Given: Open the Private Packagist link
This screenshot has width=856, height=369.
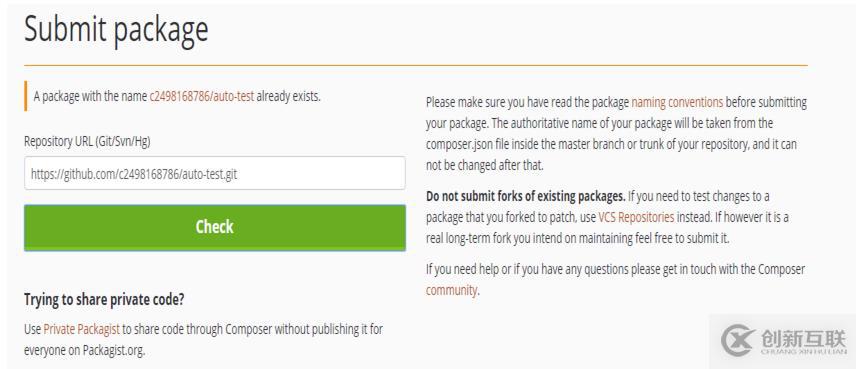Looking at the screenshot, I should 81,329.
